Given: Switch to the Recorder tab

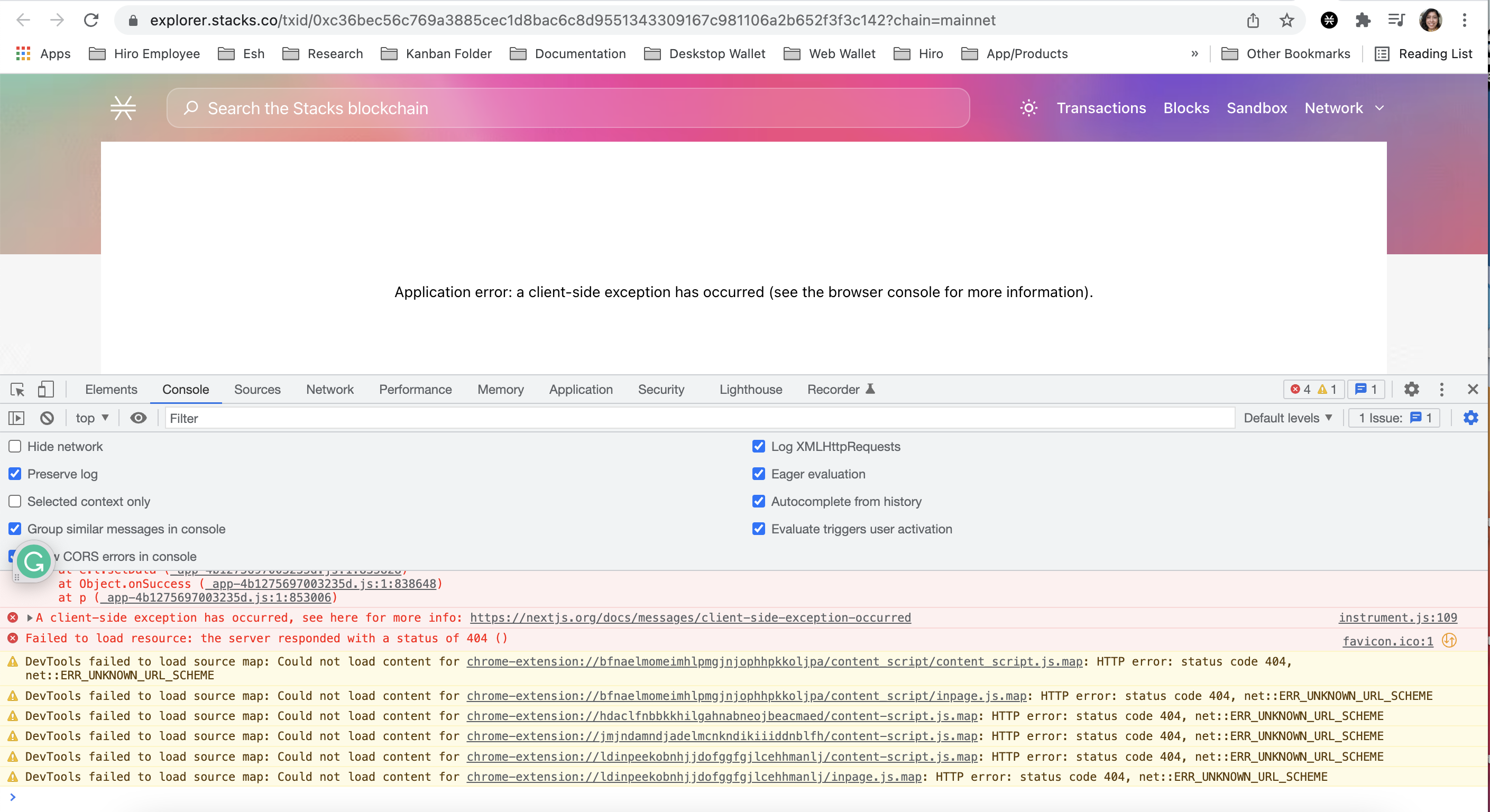Looking at the screenshot, I should click(841, 389).
